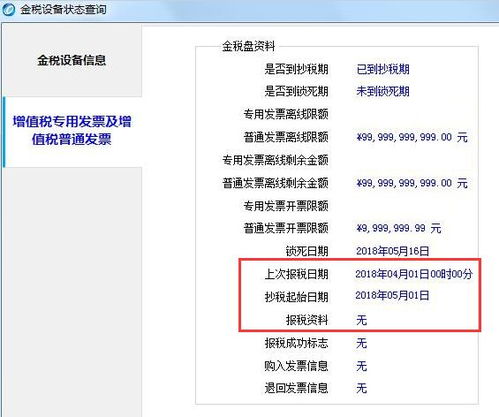Click the 未到锁死期 status value
This screenshot has height=417, width=499.
[x=383, y=91]
